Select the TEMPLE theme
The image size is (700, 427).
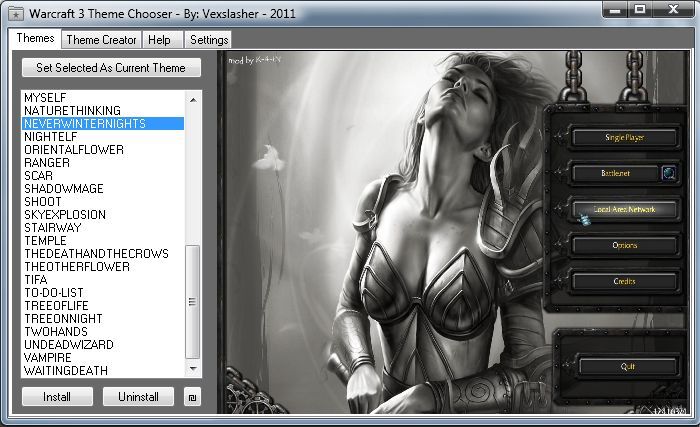pyautogui.click(x=103, y=241)
